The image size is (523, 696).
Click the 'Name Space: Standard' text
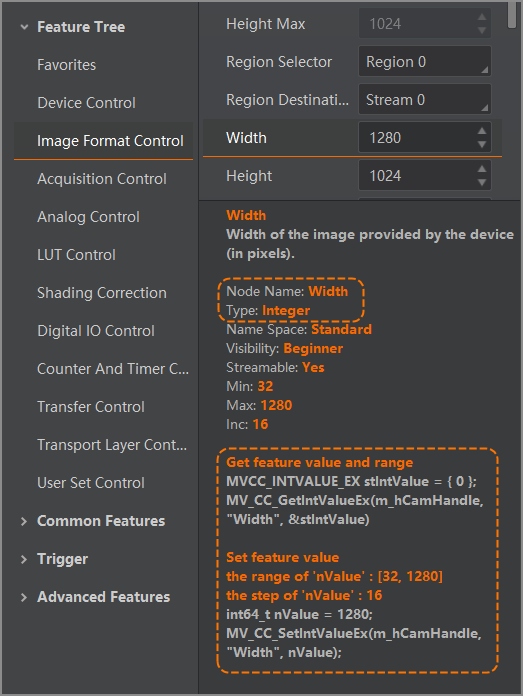(x=299, y=329)
